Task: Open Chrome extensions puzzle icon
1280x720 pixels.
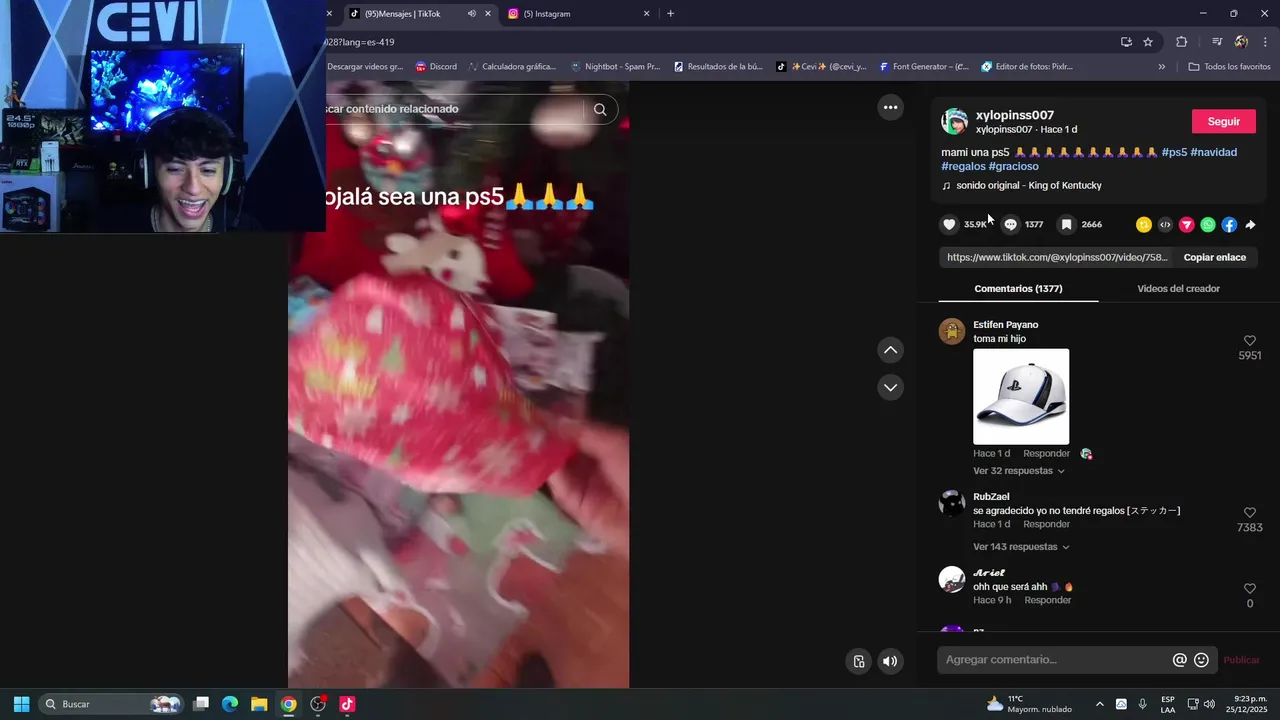Action: point(1181,42)
